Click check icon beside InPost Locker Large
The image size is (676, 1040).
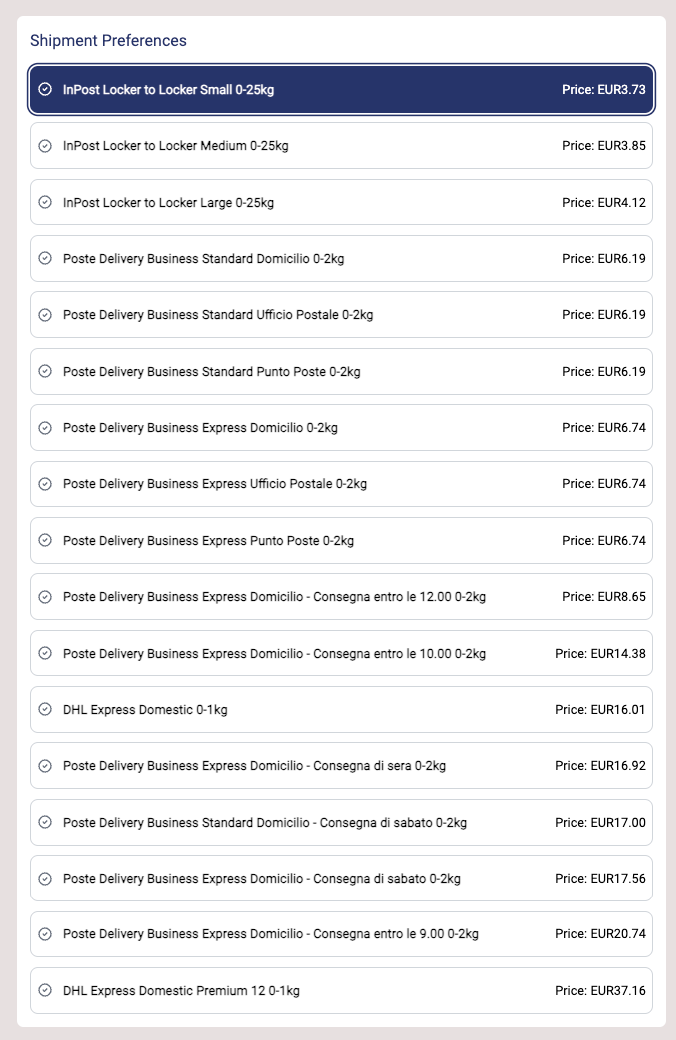45,202
